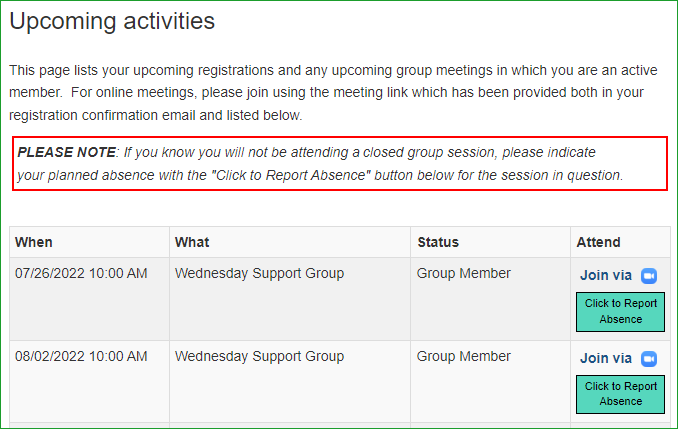Click the intro paragraph about upcoming registrations

pos(333,93)
